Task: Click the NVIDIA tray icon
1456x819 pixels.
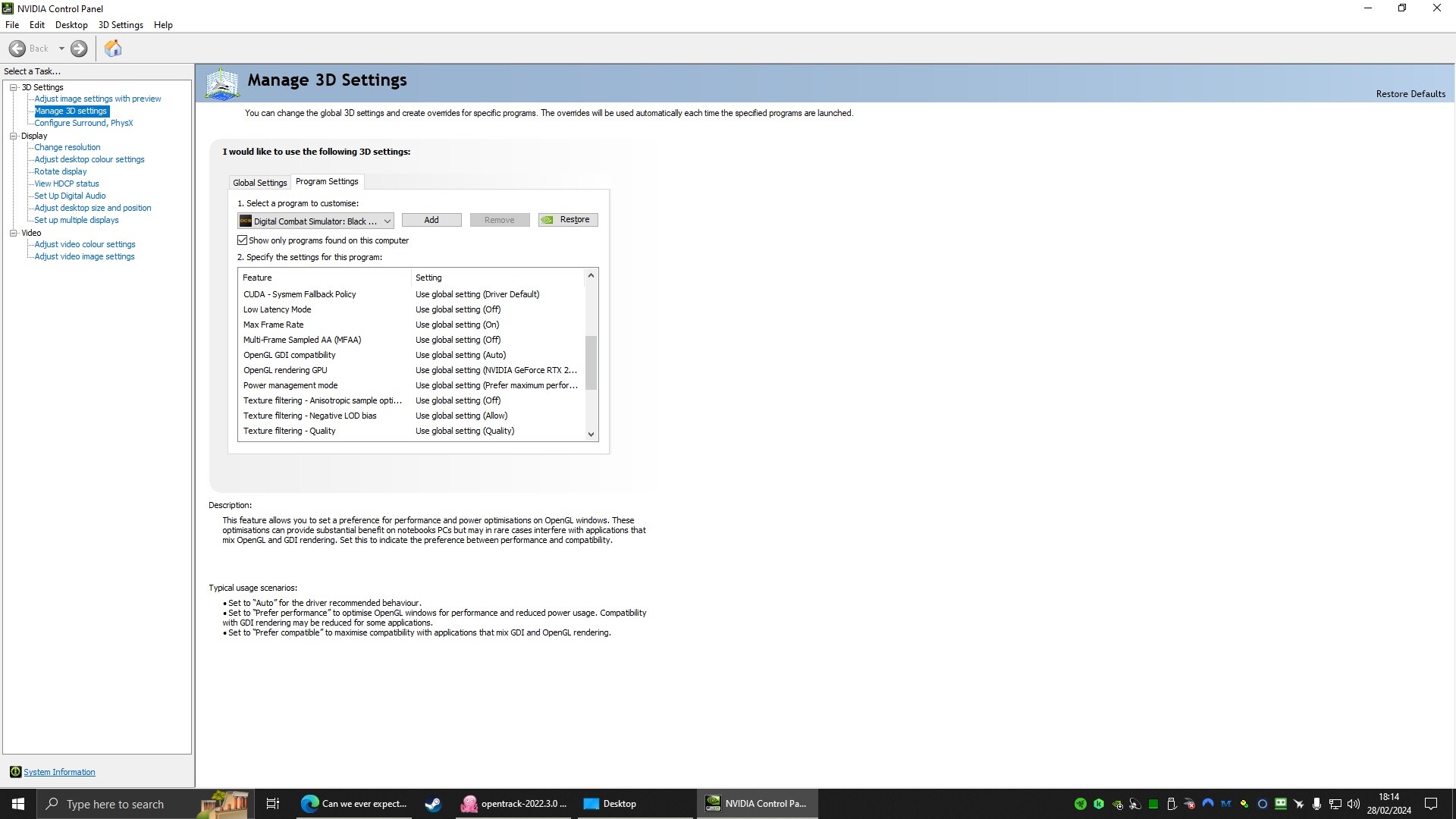Action: click(1117, 805)
